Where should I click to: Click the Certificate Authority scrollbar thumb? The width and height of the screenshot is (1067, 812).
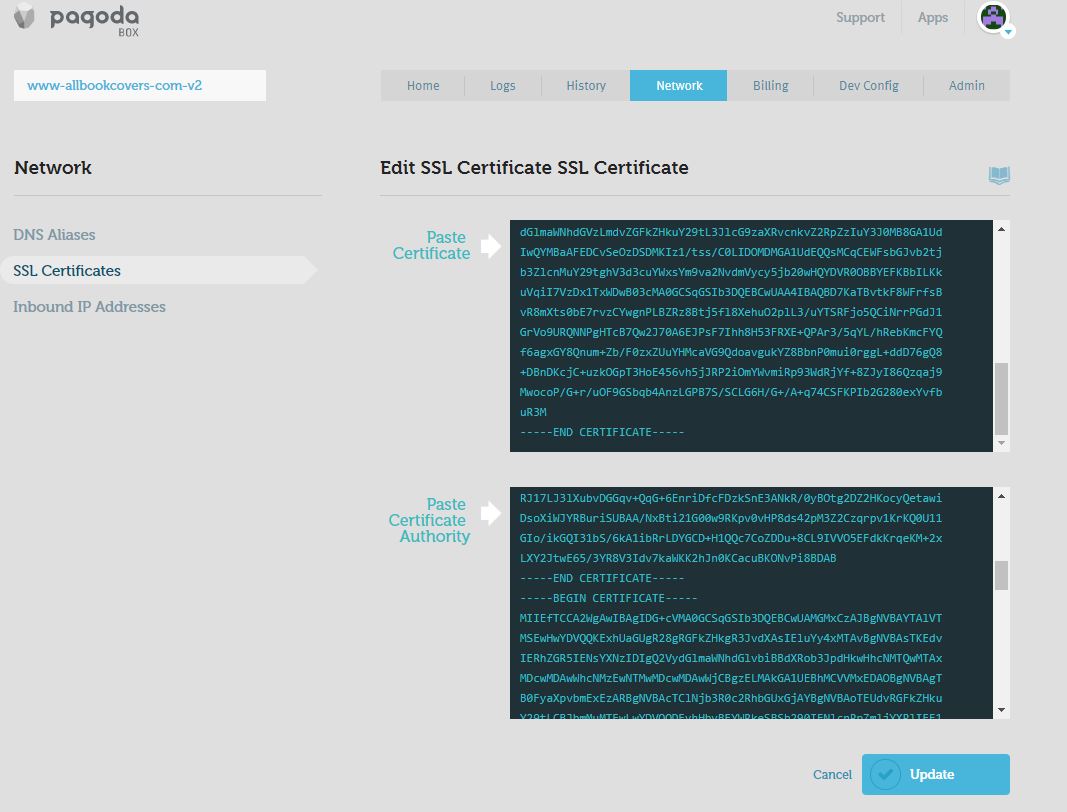coord(1001,575)
